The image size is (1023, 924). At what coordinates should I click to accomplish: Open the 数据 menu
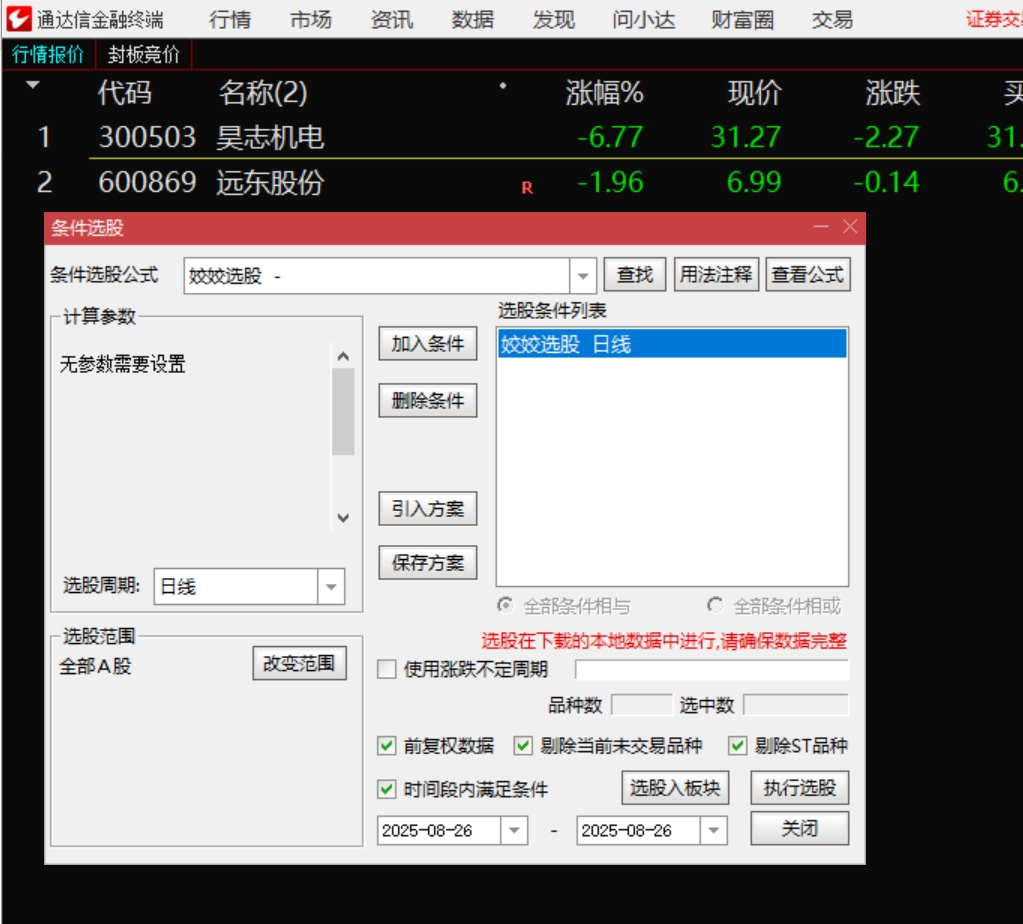[472, 20]
